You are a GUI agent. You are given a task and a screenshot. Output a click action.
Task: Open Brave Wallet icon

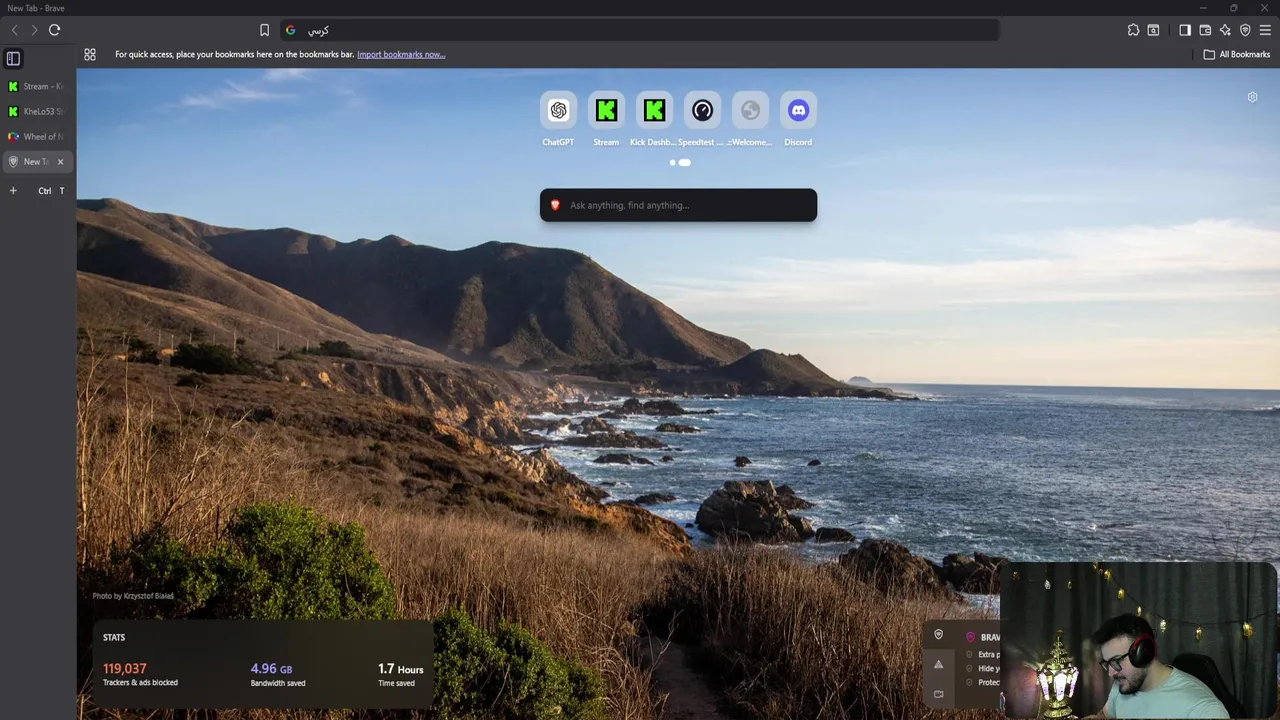tap(1205, 30)
